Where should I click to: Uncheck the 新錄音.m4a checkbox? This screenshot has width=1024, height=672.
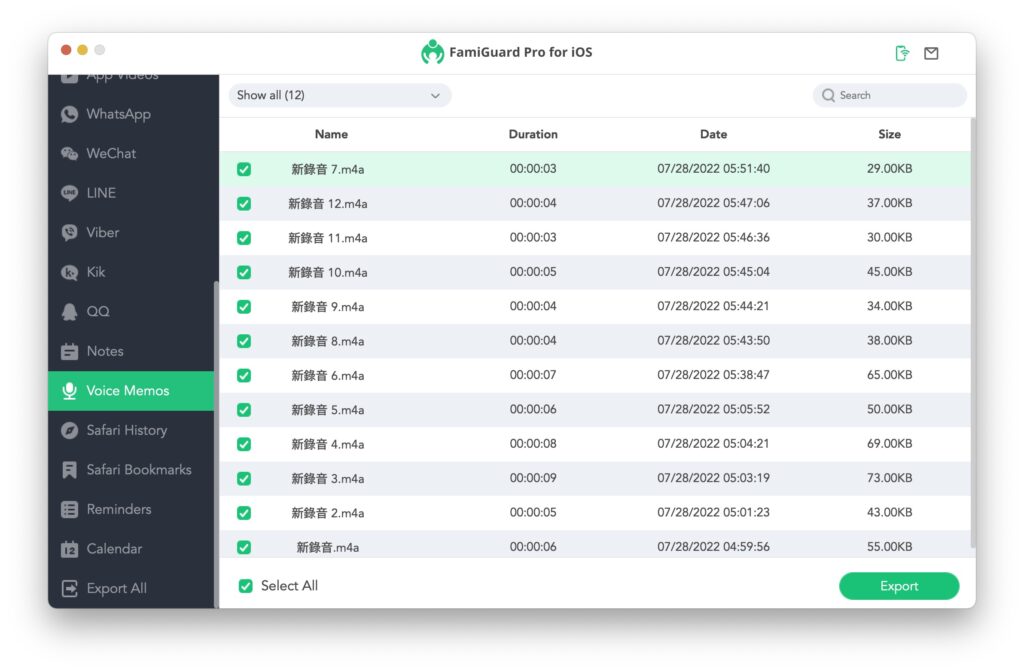pos(244,547)
